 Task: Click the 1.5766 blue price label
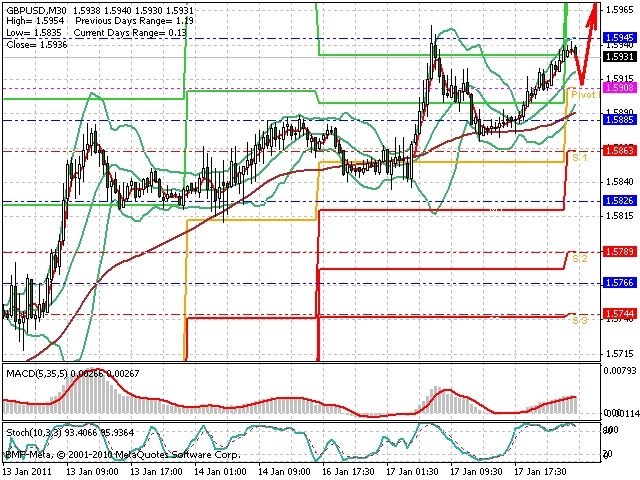click(x=620, y=282)
